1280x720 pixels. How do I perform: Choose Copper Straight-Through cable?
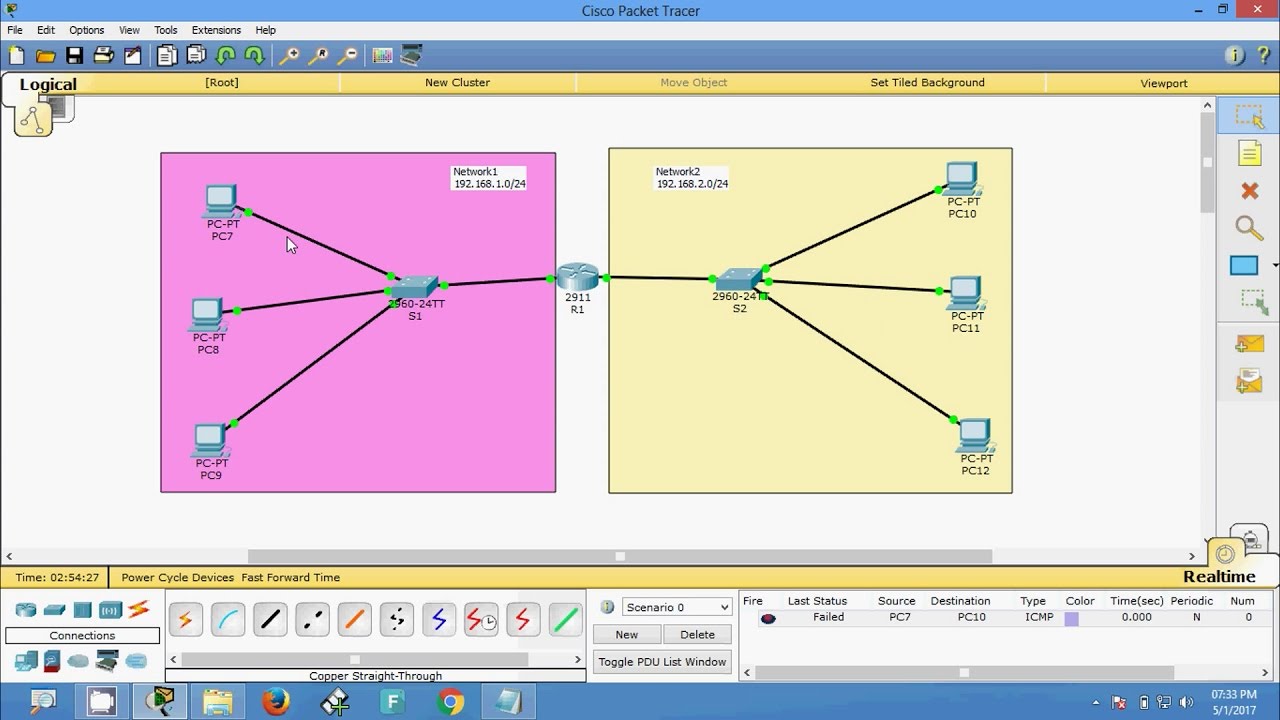(270, 620)
